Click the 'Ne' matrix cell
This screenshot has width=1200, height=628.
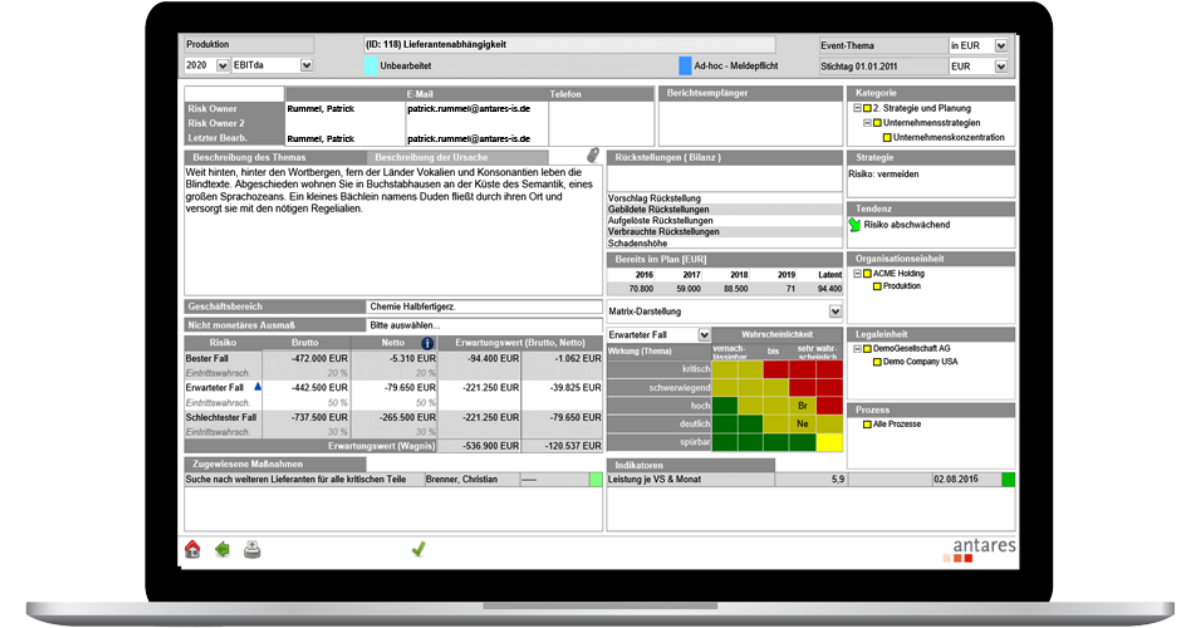click(802, 423)
